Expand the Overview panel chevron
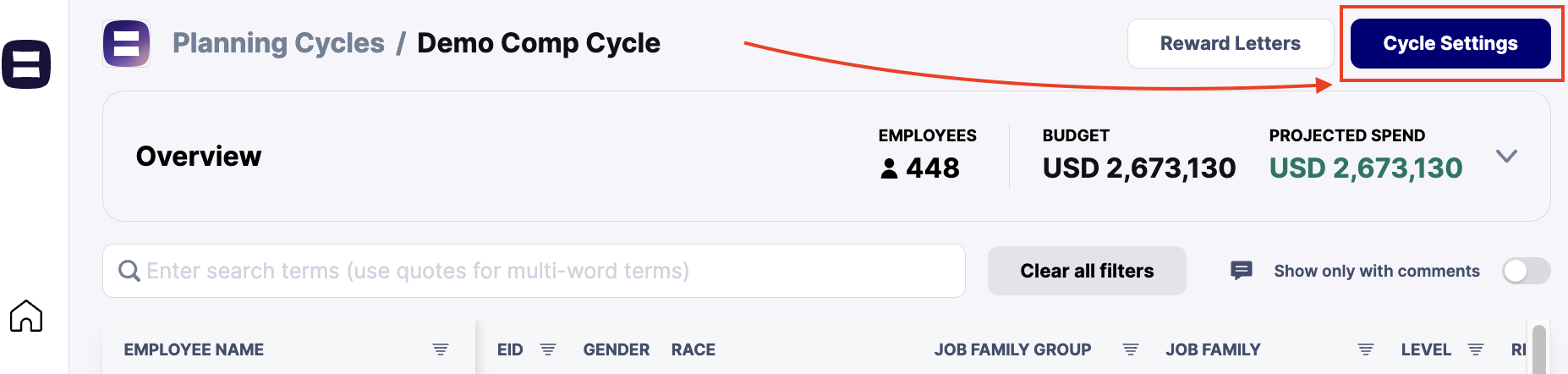The height and width of the screenshot is (374, 1568). click(1506, 157)
